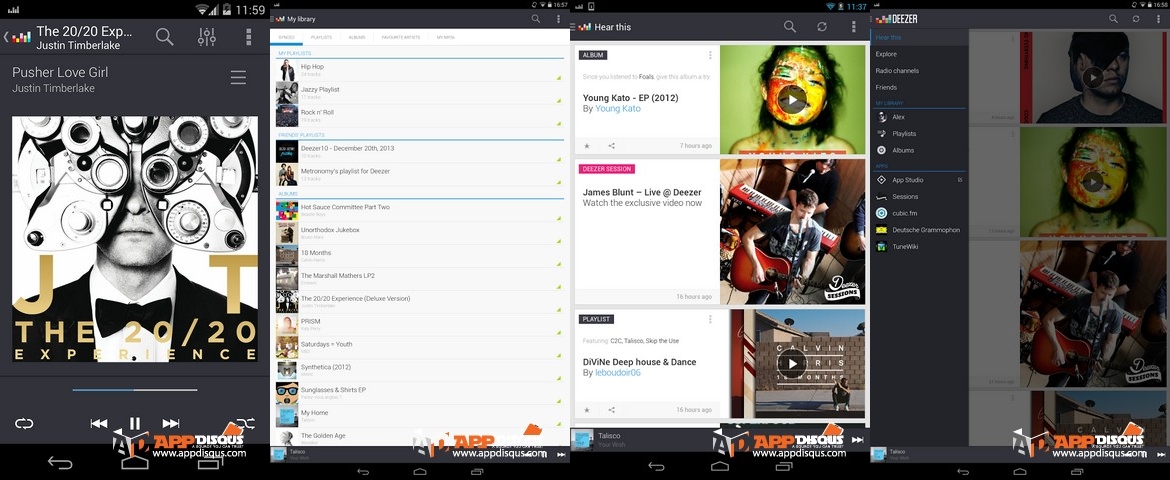The width and height of the screenshot is (1170, 480).
Task: Play the DiViNe Deep house playlist artwork
Action: [x=792, y=364]
